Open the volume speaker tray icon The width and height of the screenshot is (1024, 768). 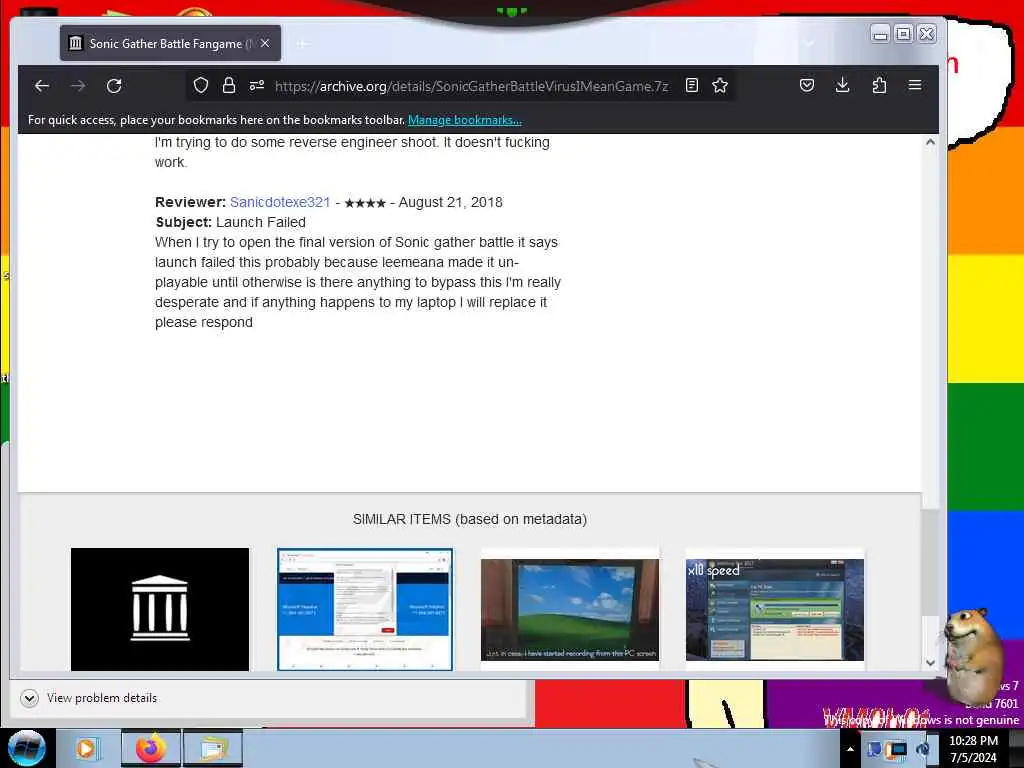923,749
